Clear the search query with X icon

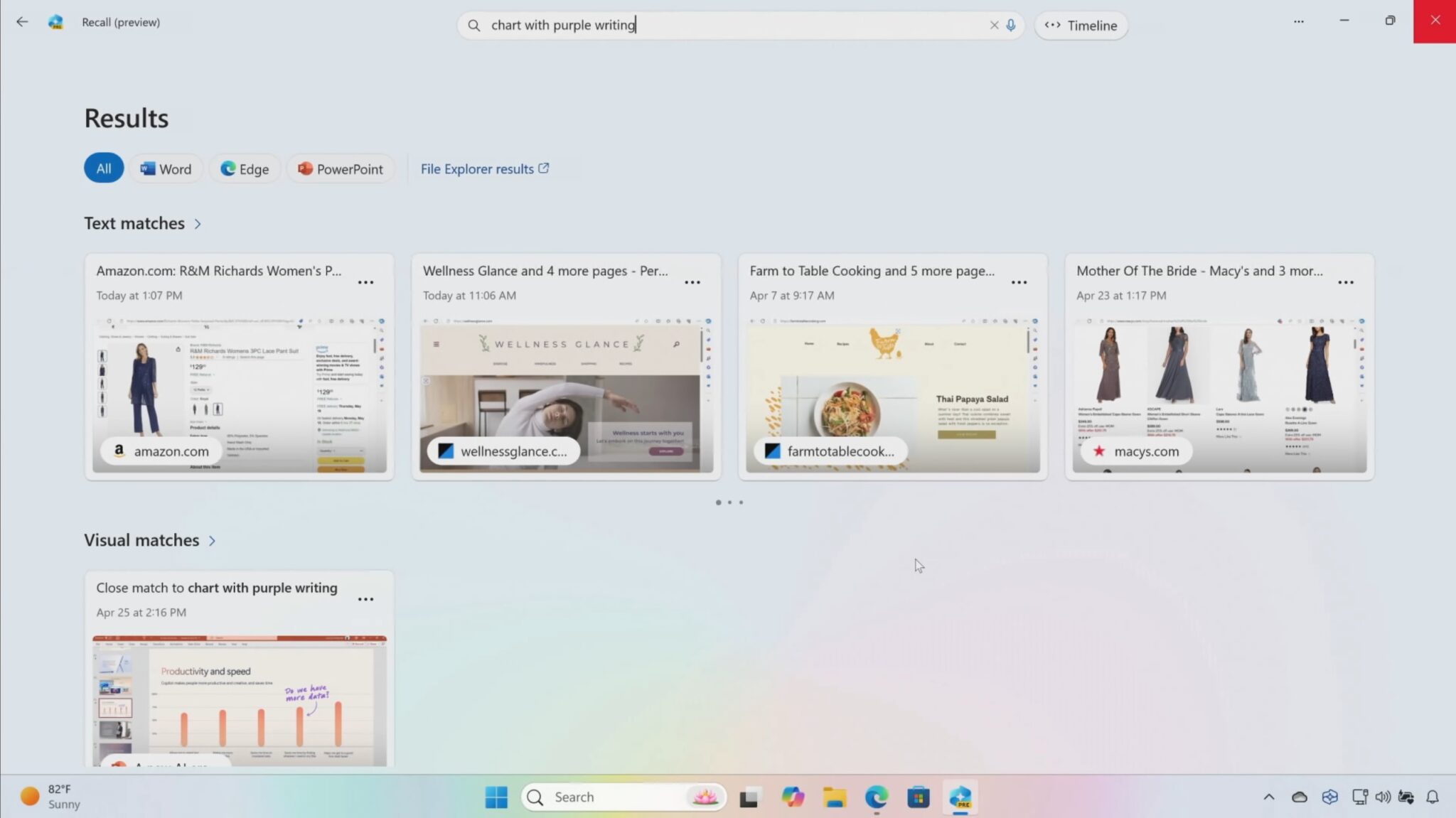tap(994, 26)
